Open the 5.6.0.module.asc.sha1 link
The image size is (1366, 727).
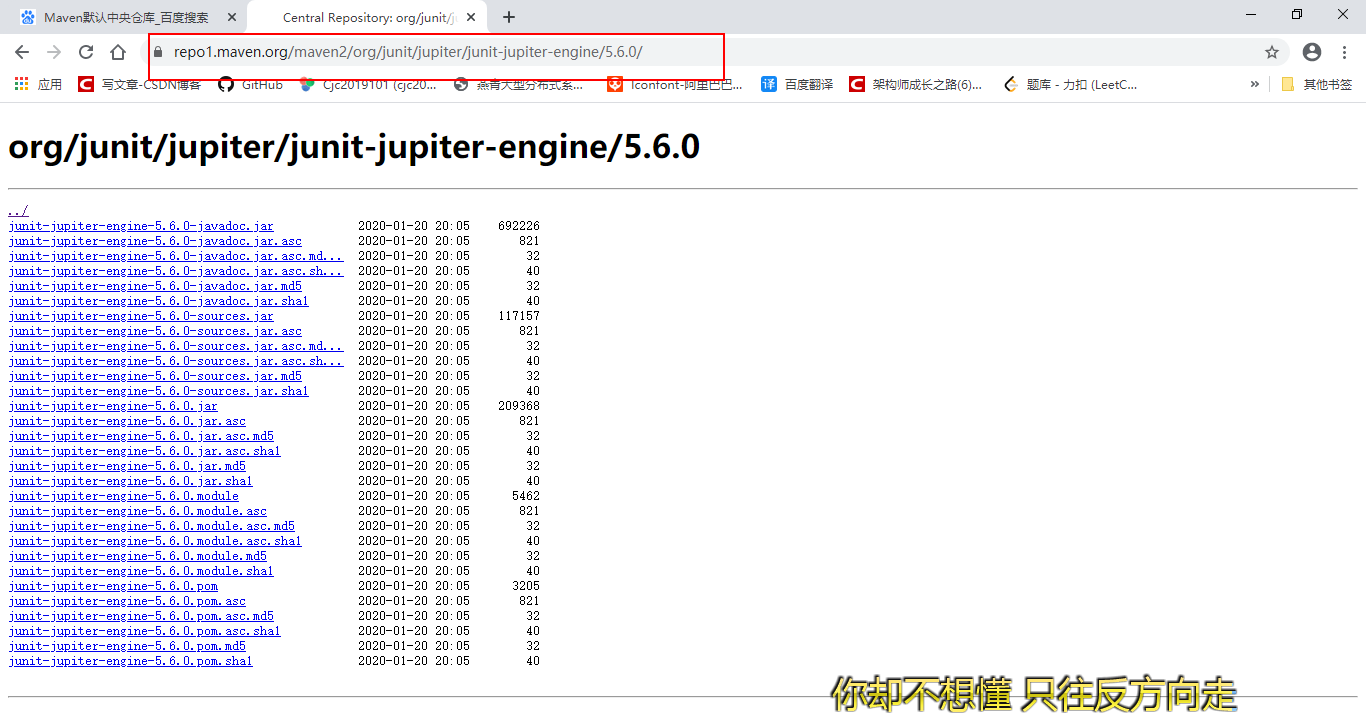tap(155, 541)
